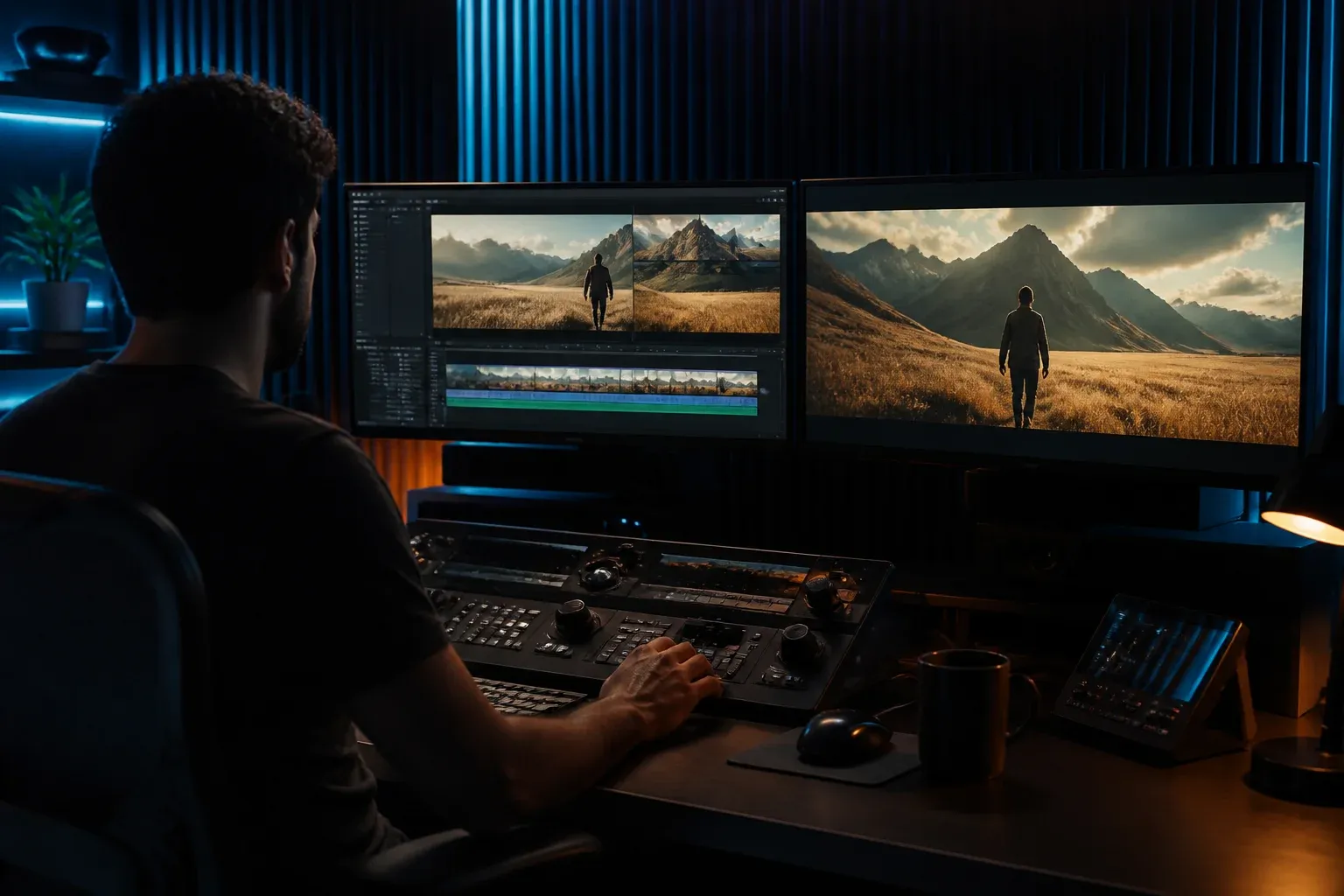Select the filmstrip video clip in the timeline
The image size is (1344, 896).
pos(602,378)
